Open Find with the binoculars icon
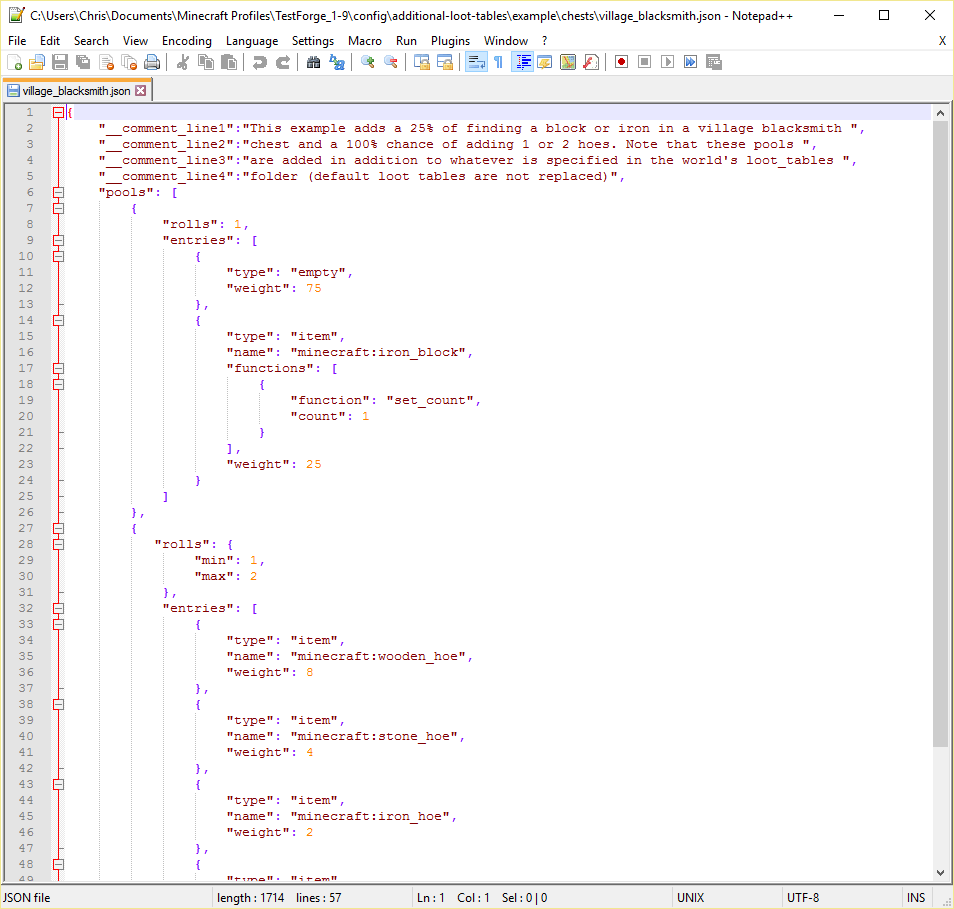This screenshot has width=954, height=909. coord(313,62)
